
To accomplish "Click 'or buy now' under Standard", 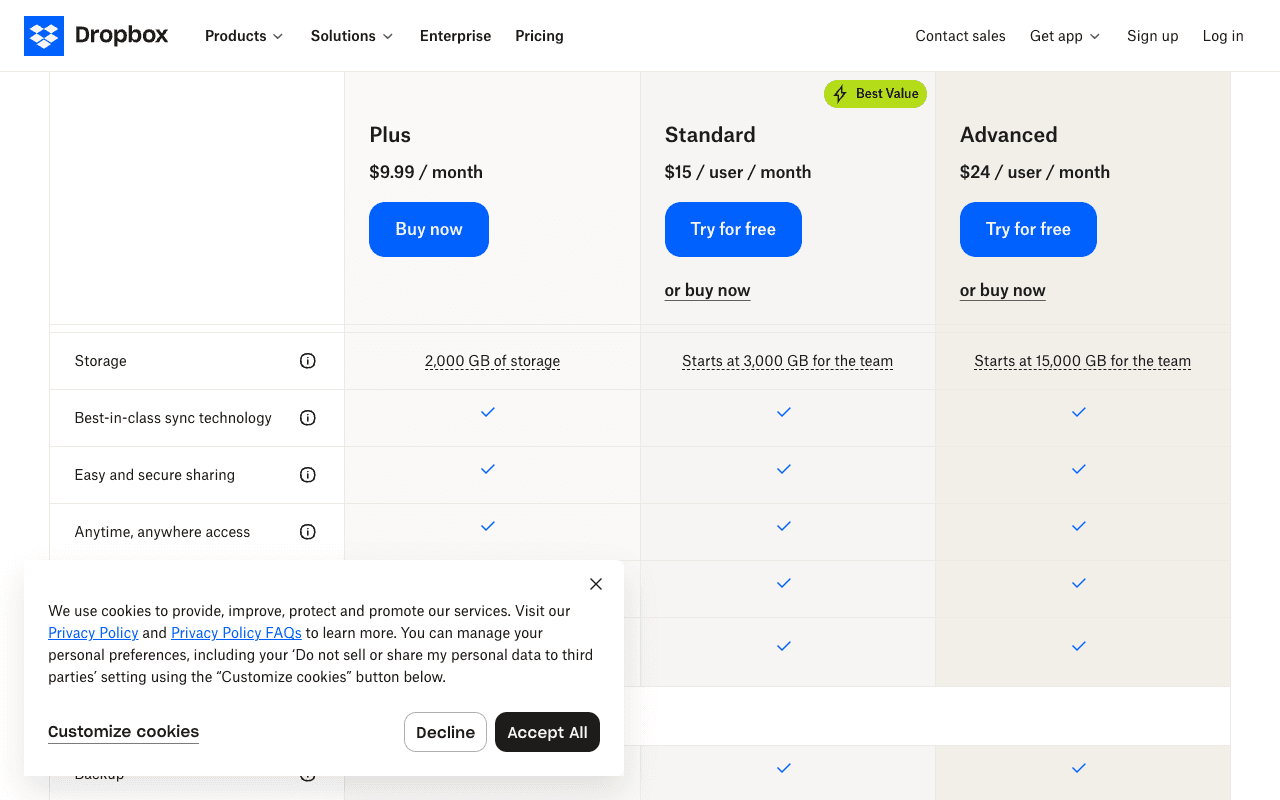I will [708, 291].
